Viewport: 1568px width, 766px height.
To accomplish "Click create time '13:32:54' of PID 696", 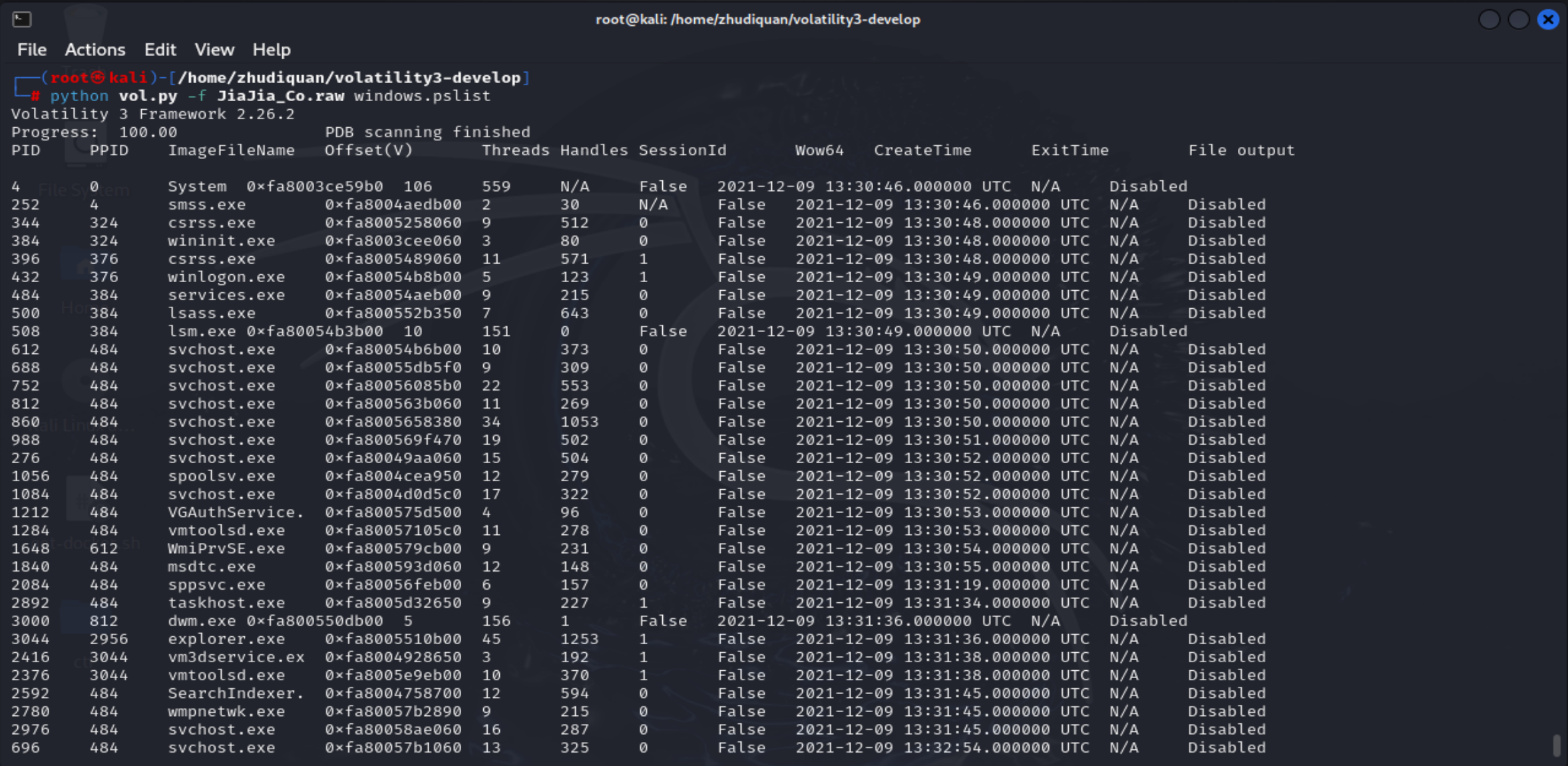I will point(942,747).
